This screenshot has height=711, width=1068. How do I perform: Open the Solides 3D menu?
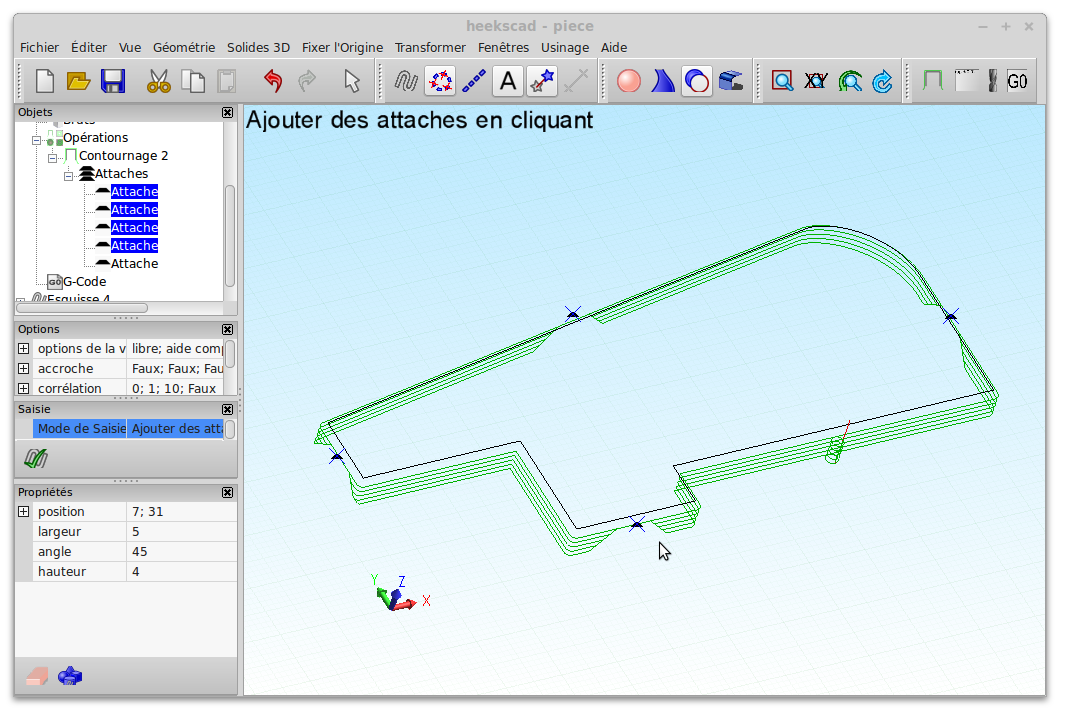(x=258, y=47)
